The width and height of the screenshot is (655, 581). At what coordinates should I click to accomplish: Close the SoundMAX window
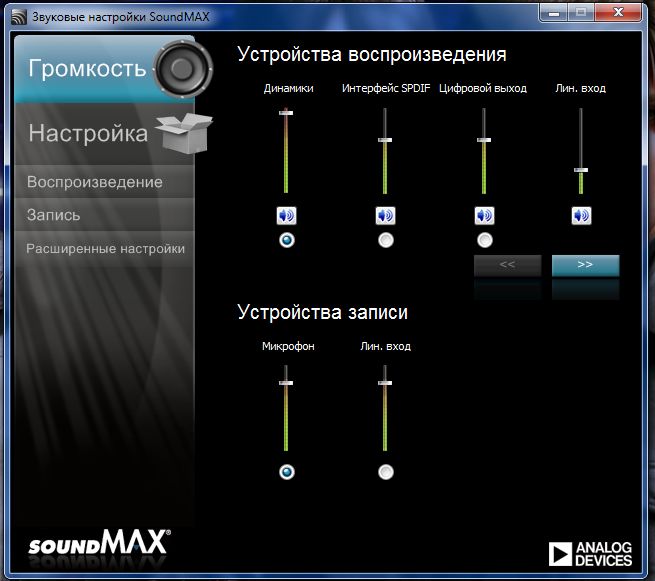click(x=618, y=13)
